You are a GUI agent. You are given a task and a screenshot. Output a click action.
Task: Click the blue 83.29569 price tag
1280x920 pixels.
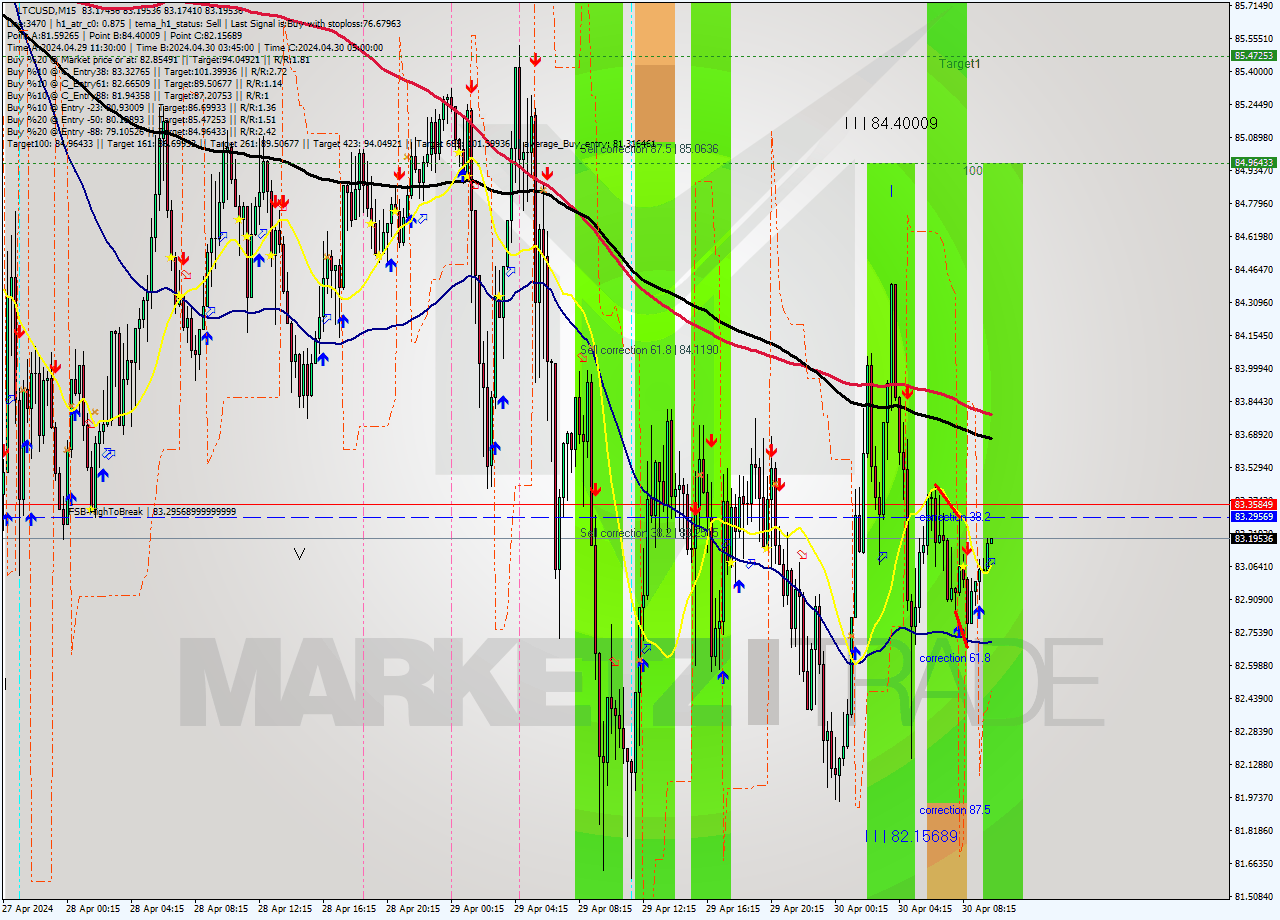click(1253, 517)
